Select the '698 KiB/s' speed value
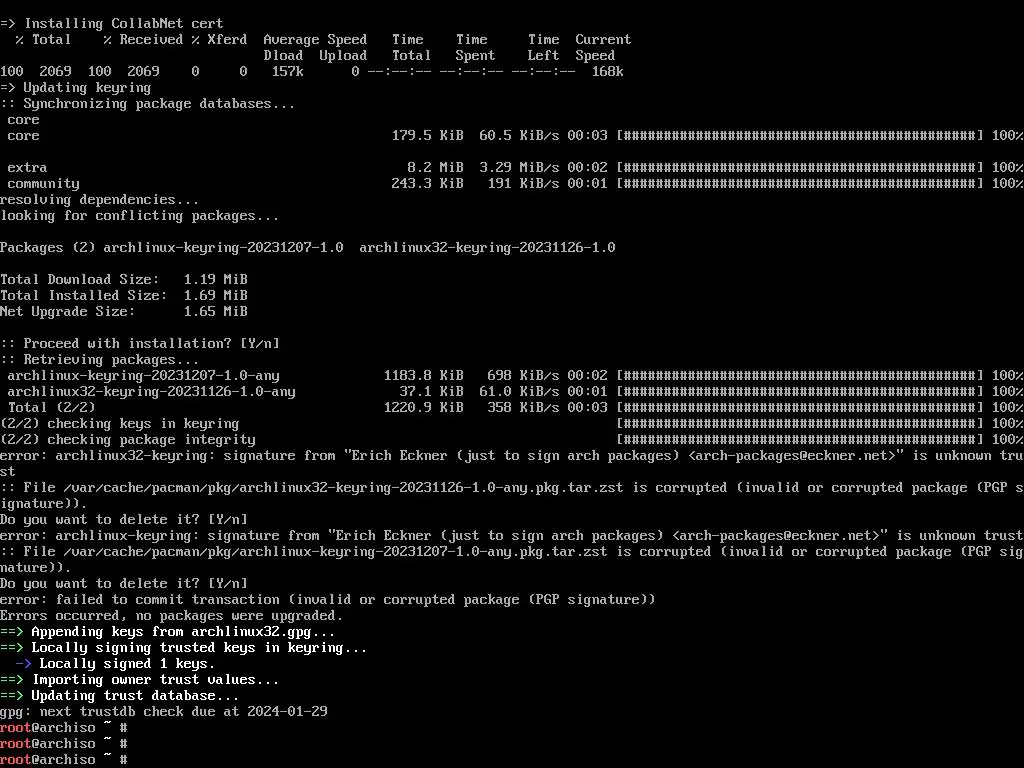 [523, 376]
